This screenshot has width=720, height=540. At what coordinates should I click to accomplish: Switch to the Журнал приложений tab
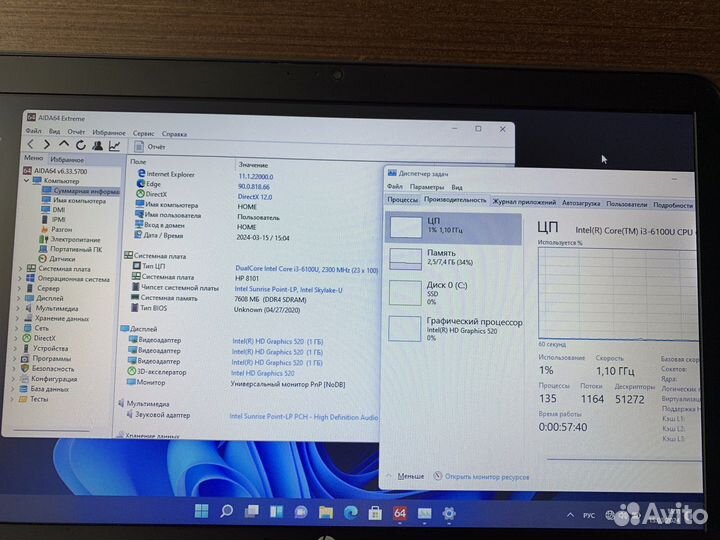coord(524,202)
